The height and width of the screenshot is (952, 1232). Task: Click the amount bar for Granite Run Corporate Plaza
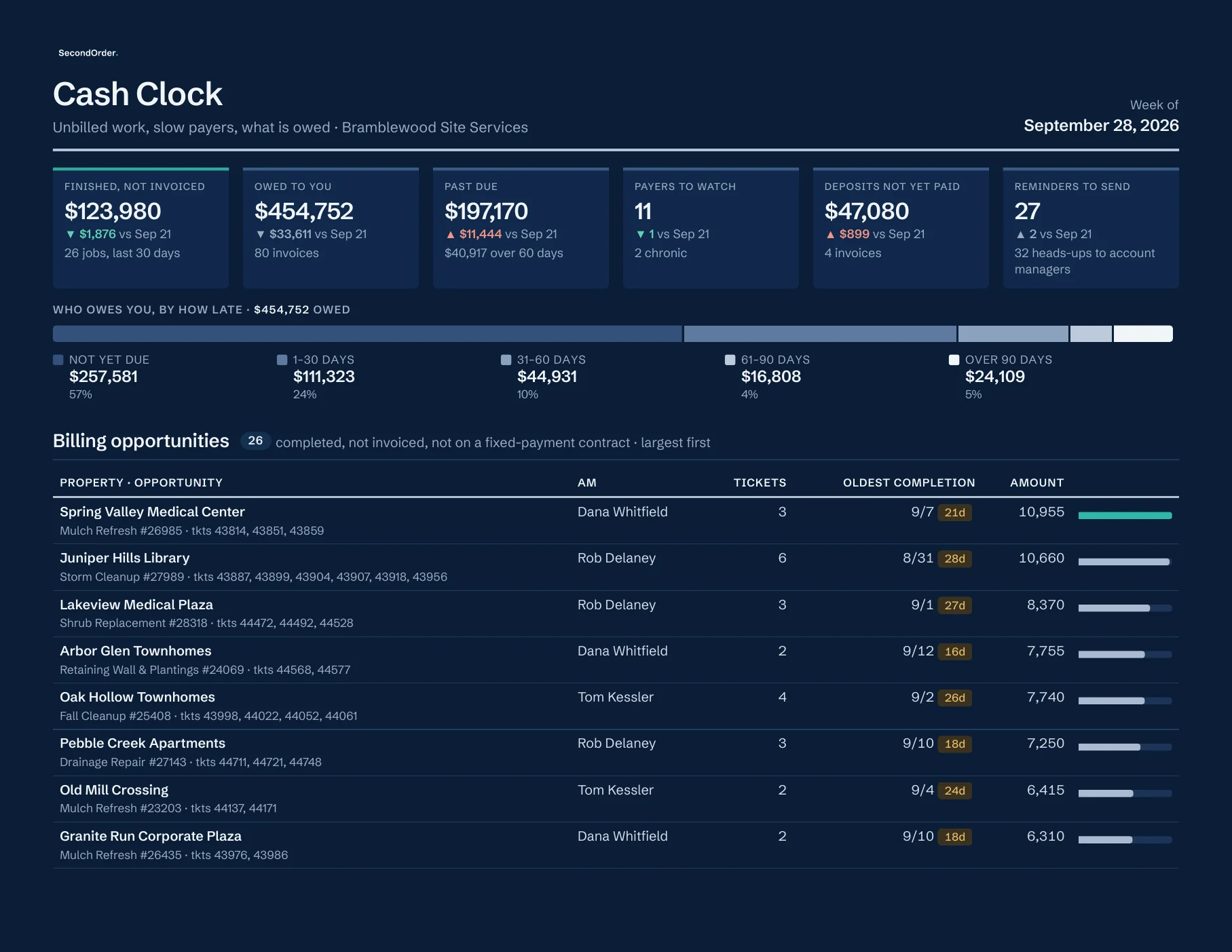pyautogui.click(x=1125, y=840)
